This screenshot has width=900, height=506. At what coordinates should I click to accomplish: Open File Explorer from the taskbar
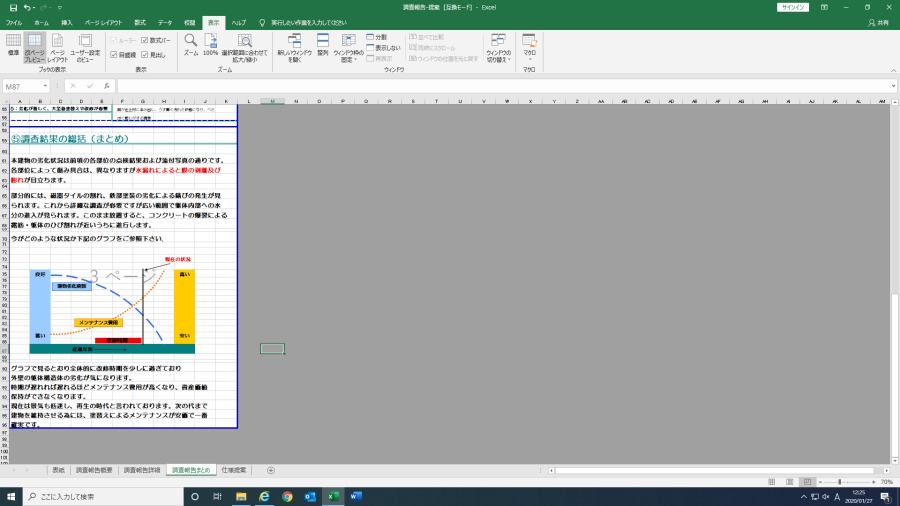coord(241,496)
